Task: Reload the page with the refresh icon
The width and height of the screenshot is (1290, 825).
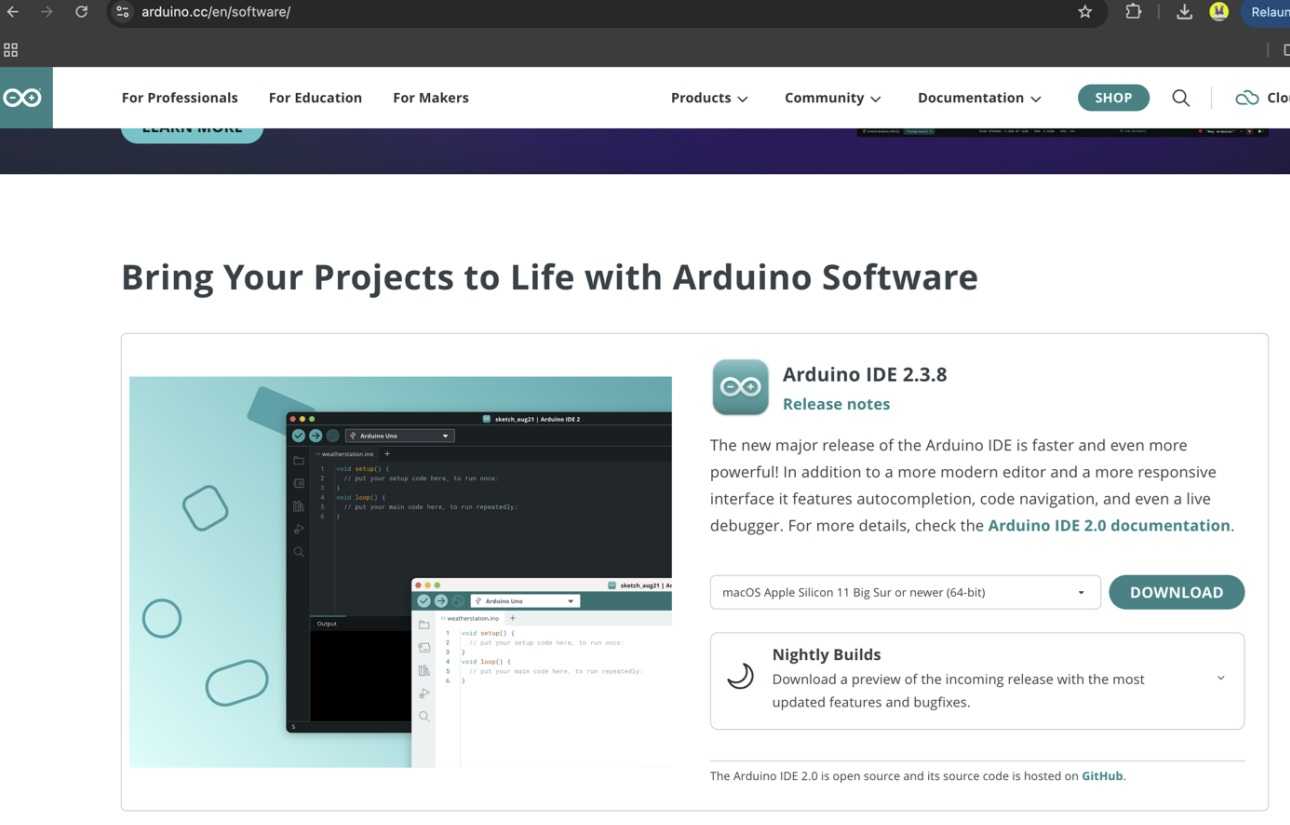Action: click(81, 12)
